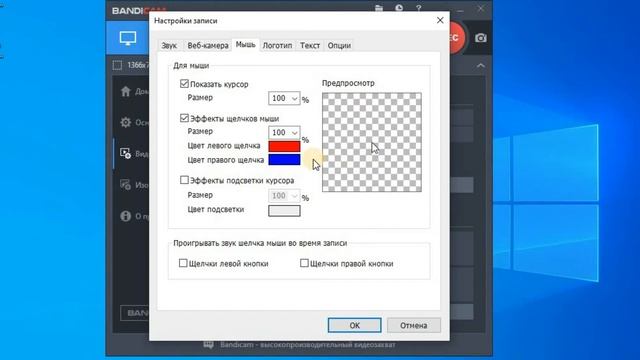Enable Эффекты подсветки курсора checkbox
This screenshot has width=640, height=360.
coord(184,180)
